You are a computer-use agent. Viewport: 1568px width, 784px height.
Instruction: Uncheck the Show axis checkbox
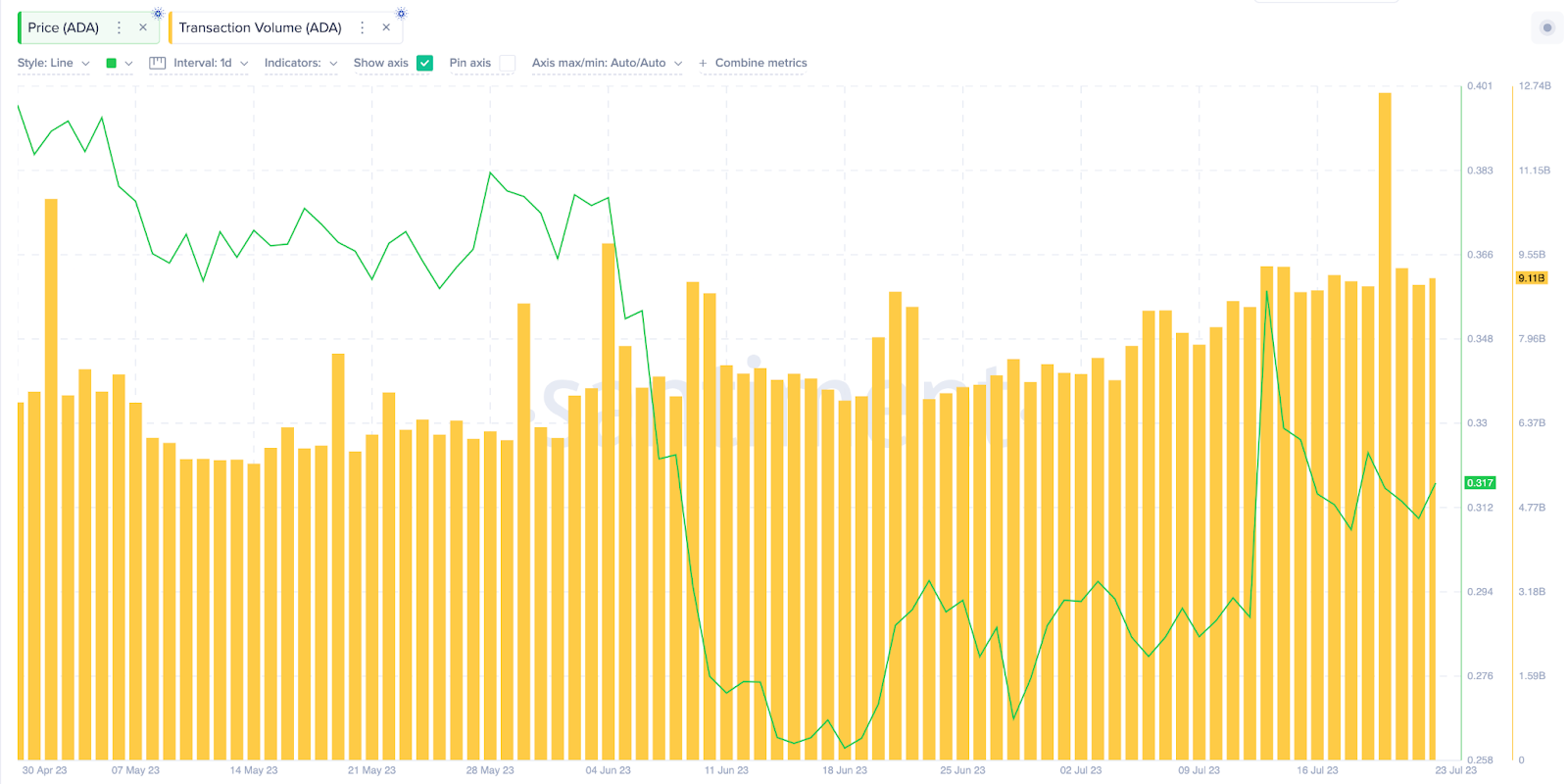pyautogui.click(x=425, y=63)
